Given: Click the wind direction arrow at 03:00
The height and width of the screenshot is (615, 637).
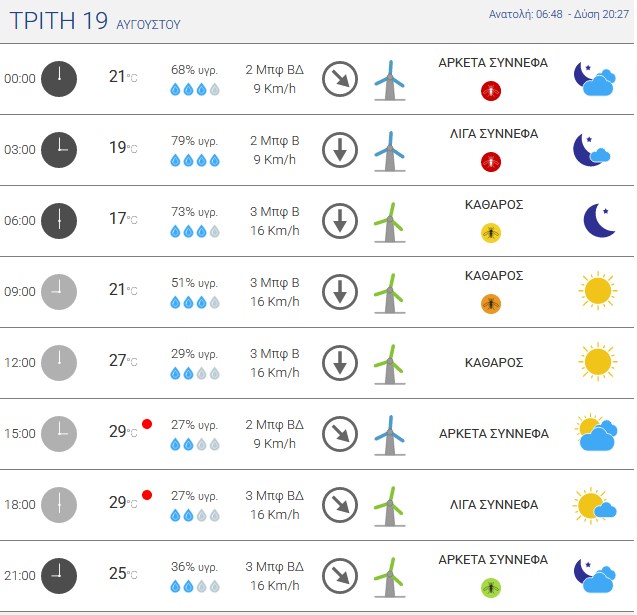Looking at the screenshot, I should pos(340,150).
